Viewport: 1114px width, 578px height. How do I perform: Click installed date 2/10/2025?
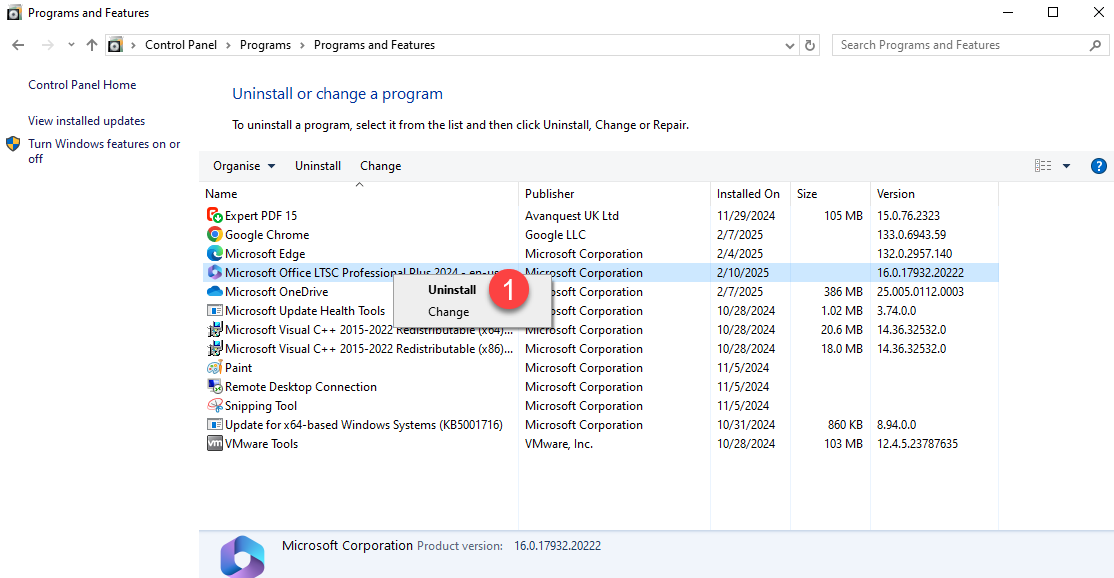(x=742, y=273)
